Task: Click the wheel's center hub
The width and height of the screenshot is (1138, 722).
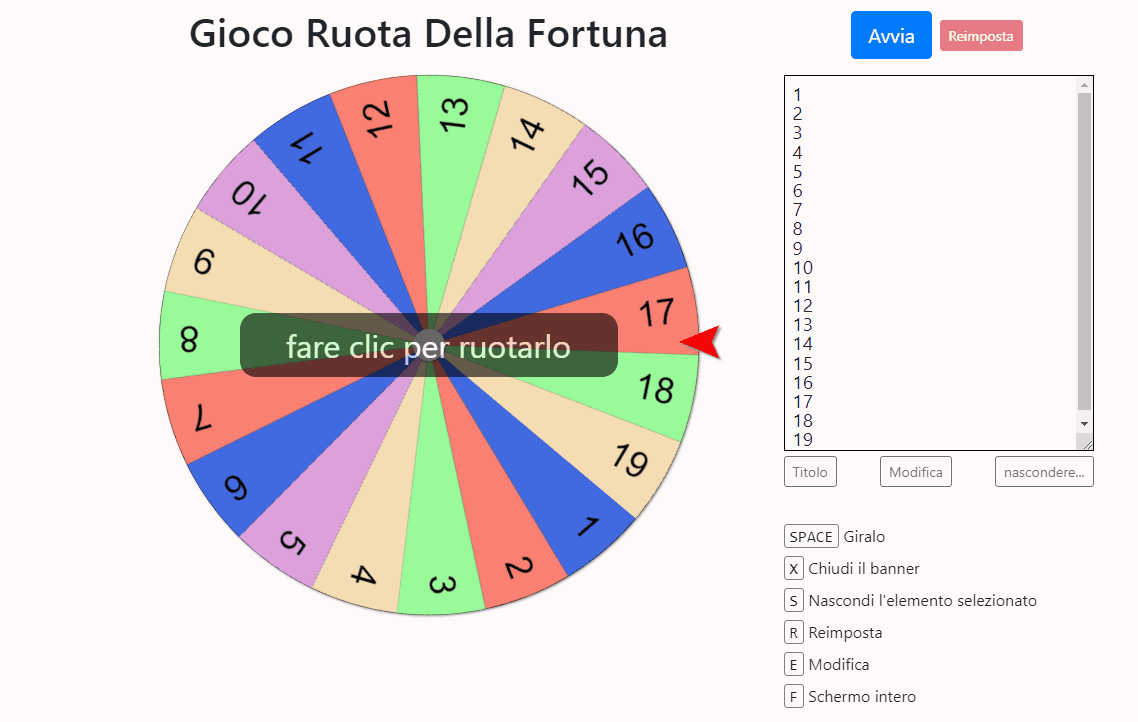Action: (429, 345)
